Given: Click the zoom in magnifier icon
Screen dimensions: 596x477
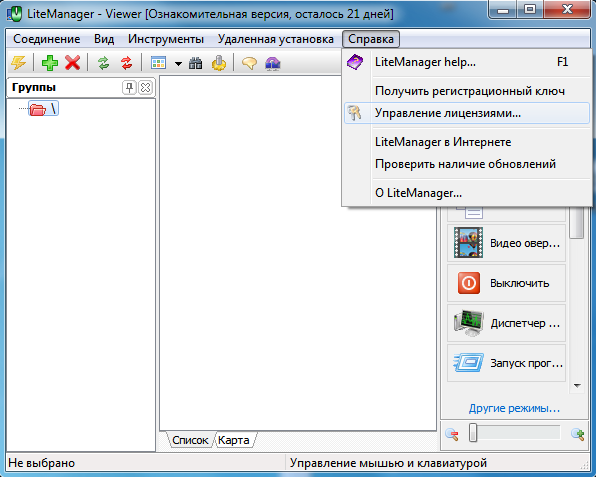Looking at the screenshot, I should click(x=578, y=434).
